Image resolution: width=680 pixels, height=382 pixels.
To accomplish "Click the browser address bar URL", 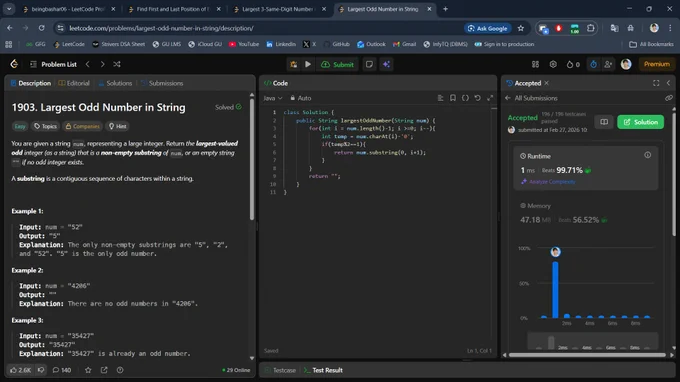I will [161, 28].
